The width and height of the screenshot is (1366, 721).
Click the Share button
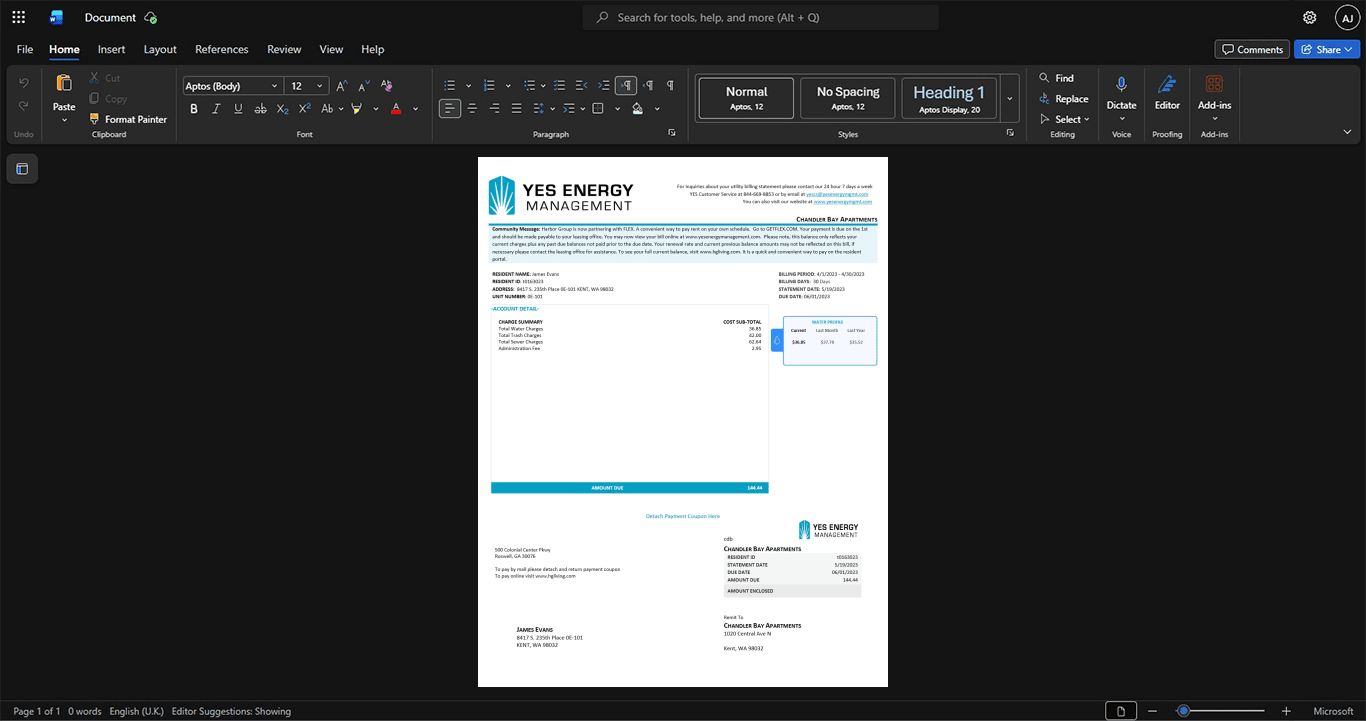click(1327, 49)
